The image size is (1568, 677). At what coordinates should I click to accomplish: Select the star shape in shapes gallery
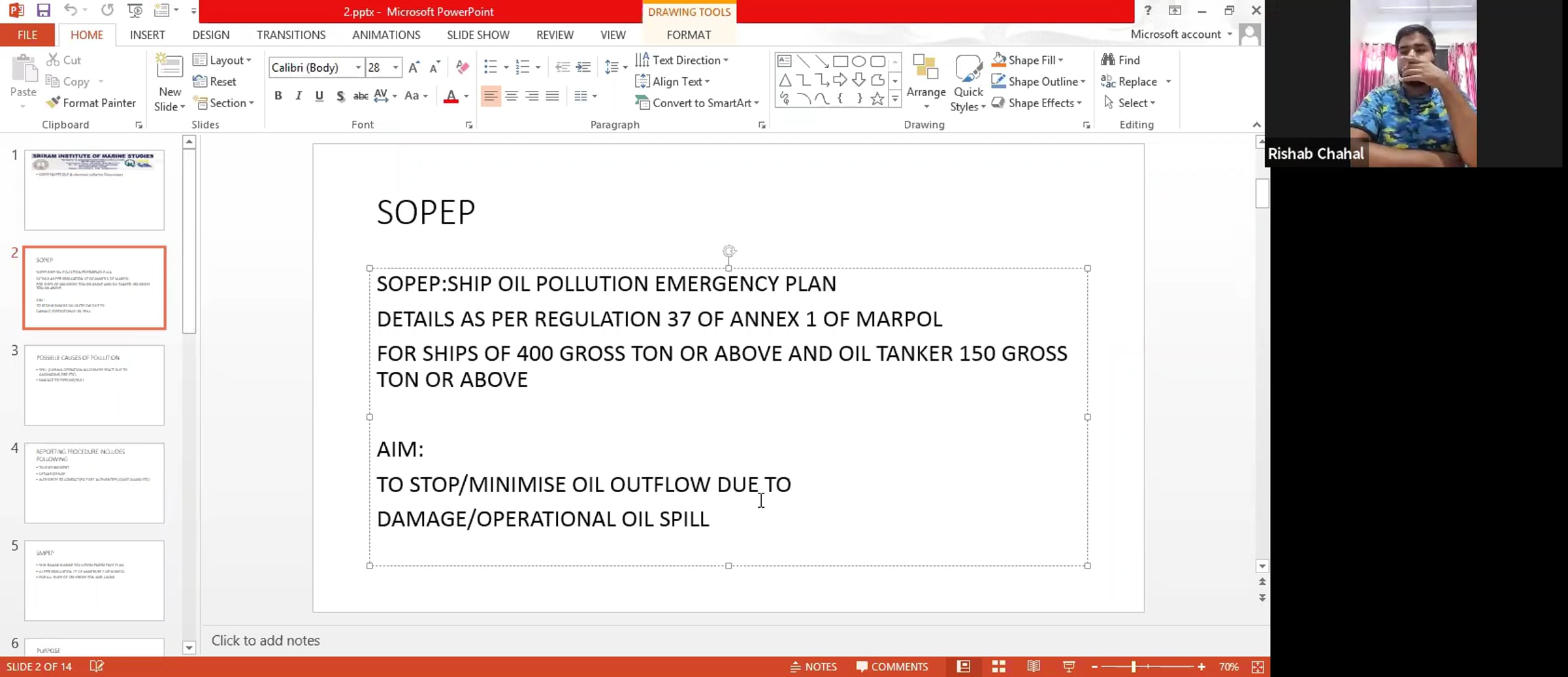(x=877, y=99)
